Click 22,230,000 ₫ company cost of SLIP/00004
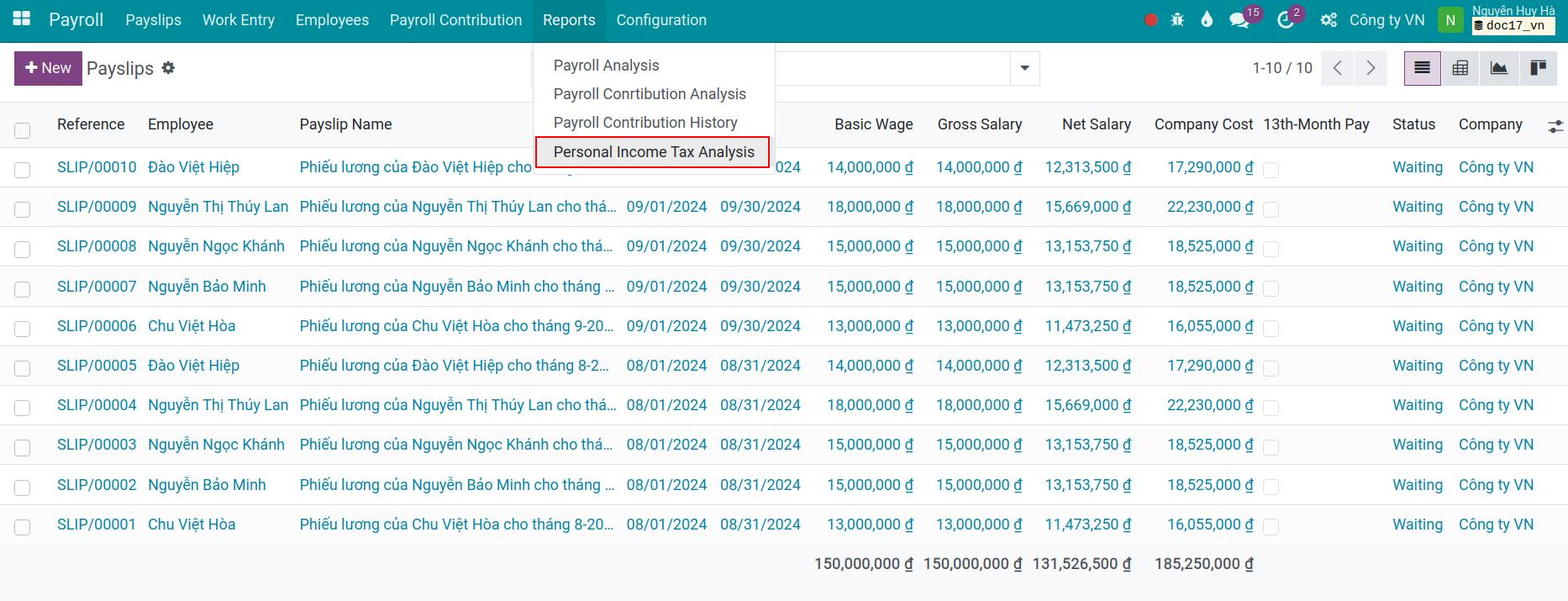The width and height of the screenshot is (1568, 601). click(1210, 405)
